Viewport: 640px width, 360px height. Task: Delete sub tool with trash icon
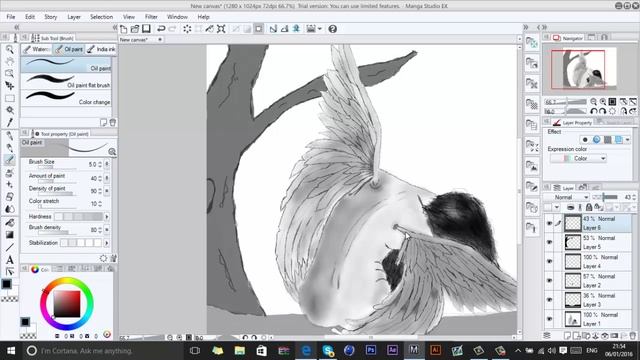click(113, 122)
